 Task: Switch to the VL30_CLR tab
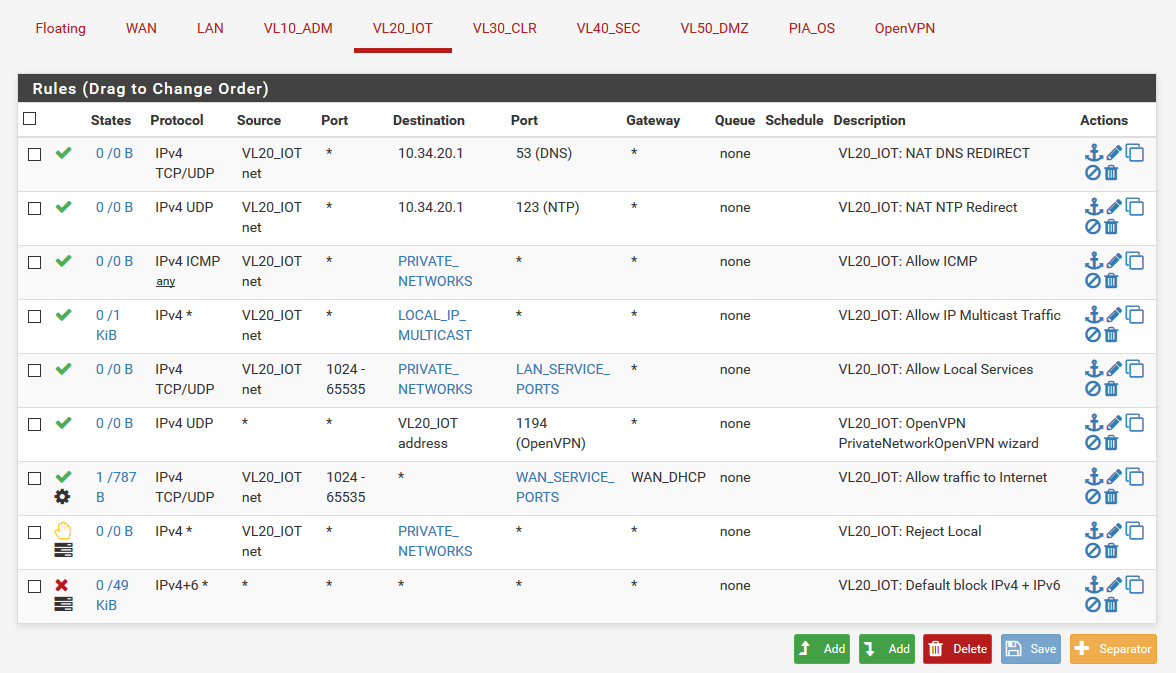[x=504, y=28]
